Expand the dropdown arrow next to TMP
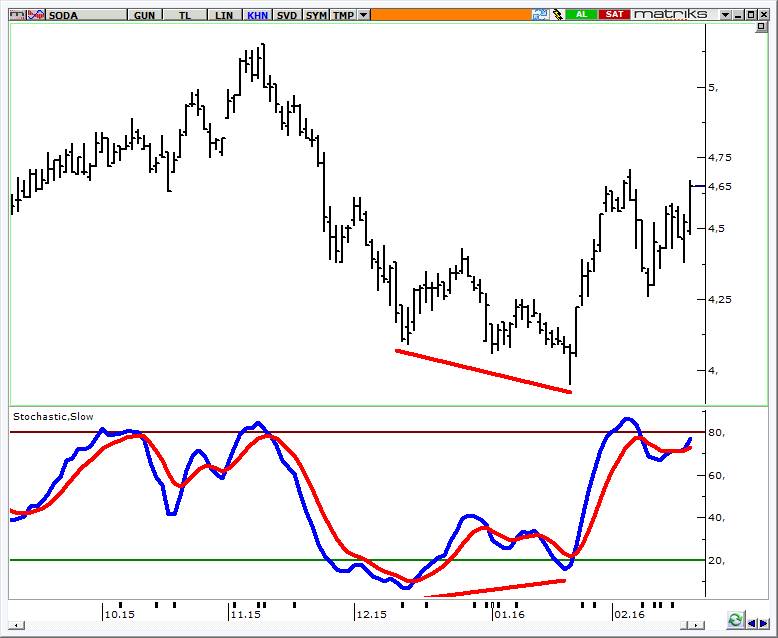The image size is (778, 638). click(364, 15)
